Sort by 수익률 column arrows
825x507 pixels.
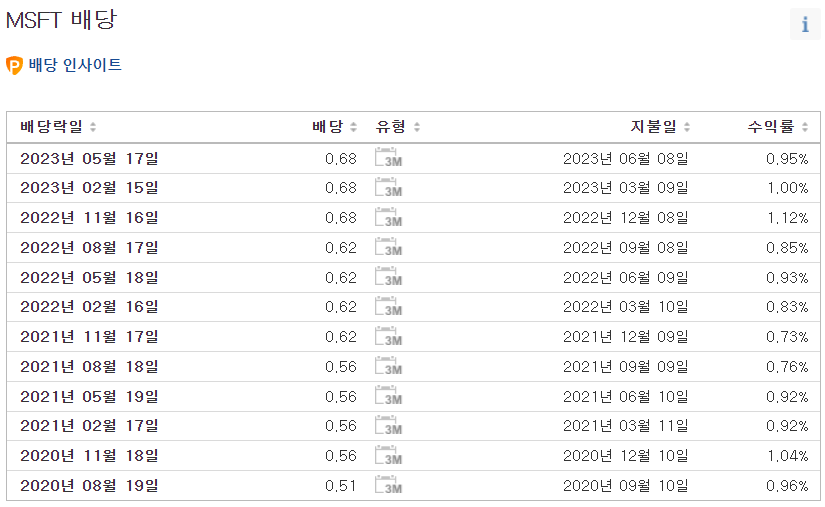click(x=804, y=127)
